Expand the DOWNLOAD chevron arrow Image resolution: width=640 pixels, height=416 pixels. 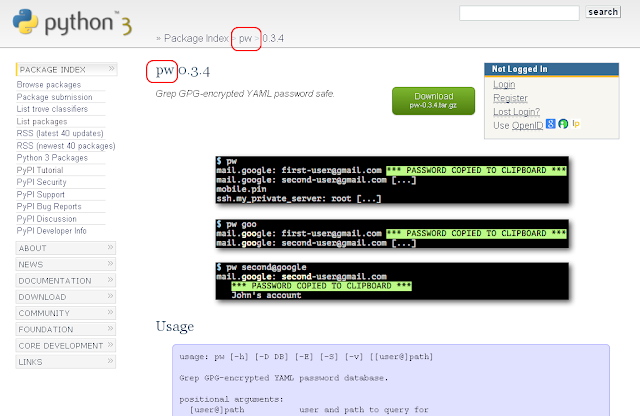point(110,296)
